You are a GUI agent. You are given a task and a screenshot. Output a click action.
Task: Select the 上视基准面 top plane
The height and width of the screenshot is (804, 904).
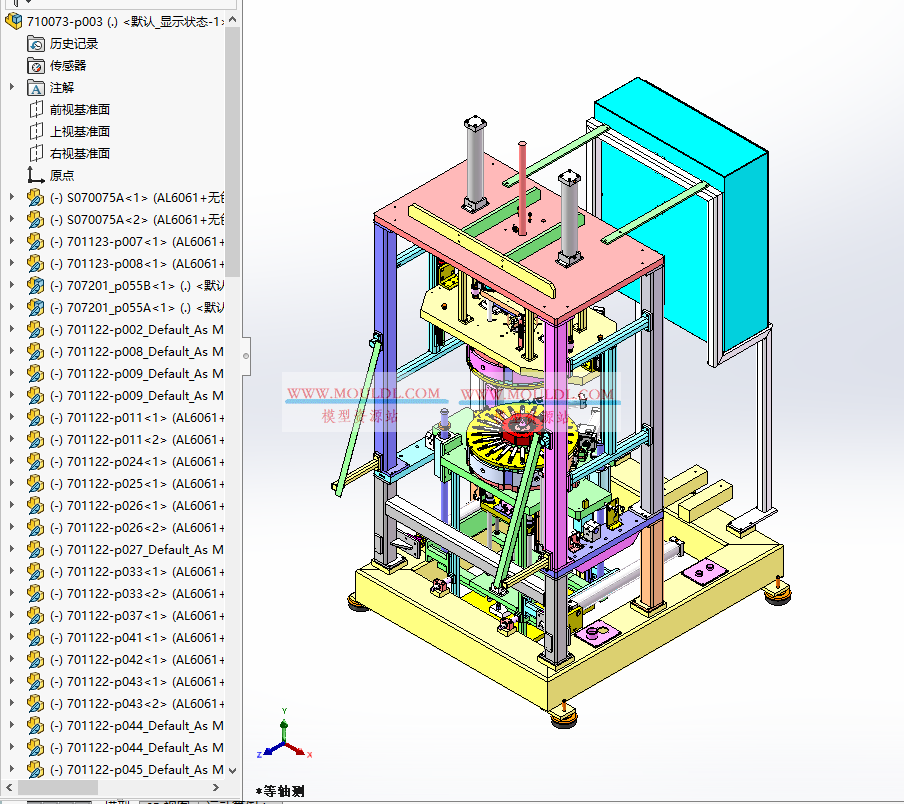(79, 131)
